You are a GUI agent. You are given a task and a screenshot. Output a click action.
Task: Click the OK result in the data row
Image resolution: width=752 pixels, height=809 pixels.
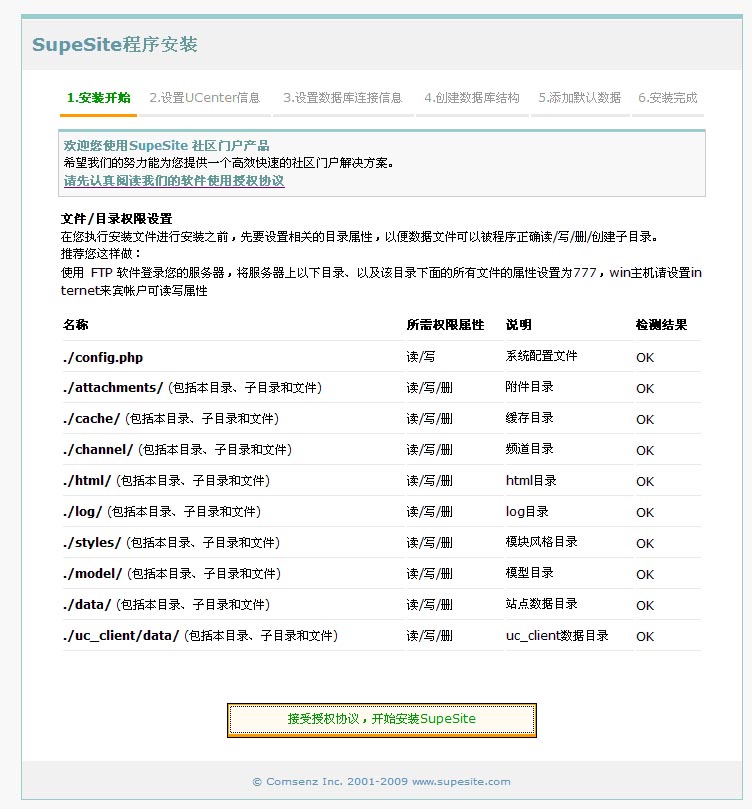(645, 605)
